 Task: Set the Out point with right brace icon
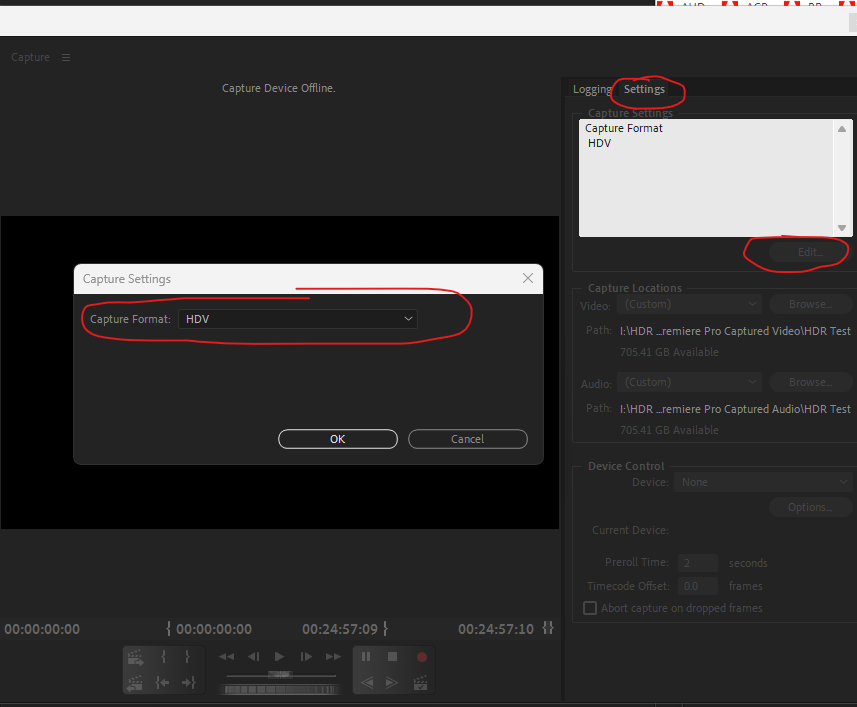click(187, 657)
